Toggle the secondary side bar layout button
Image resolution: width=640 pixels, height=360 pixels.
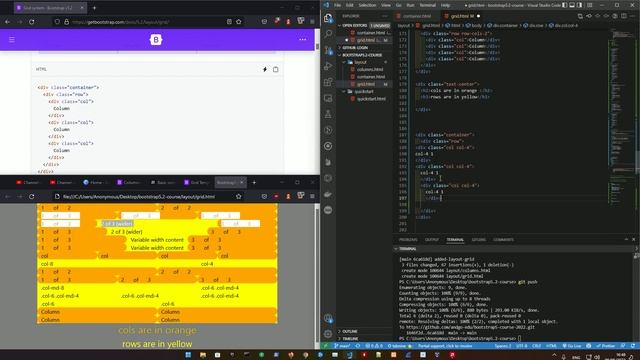[x=580, y=5]
